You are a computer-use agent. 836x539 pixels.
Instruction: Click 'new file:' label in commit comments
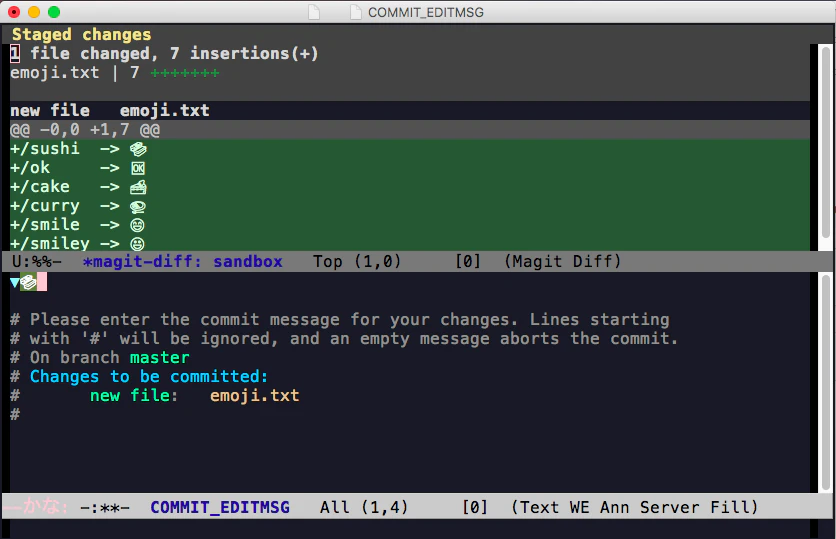133,396
